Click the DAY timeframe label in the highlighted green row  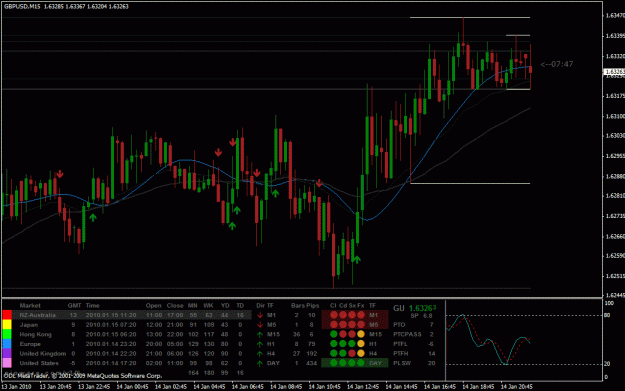(x=375, y=363)
